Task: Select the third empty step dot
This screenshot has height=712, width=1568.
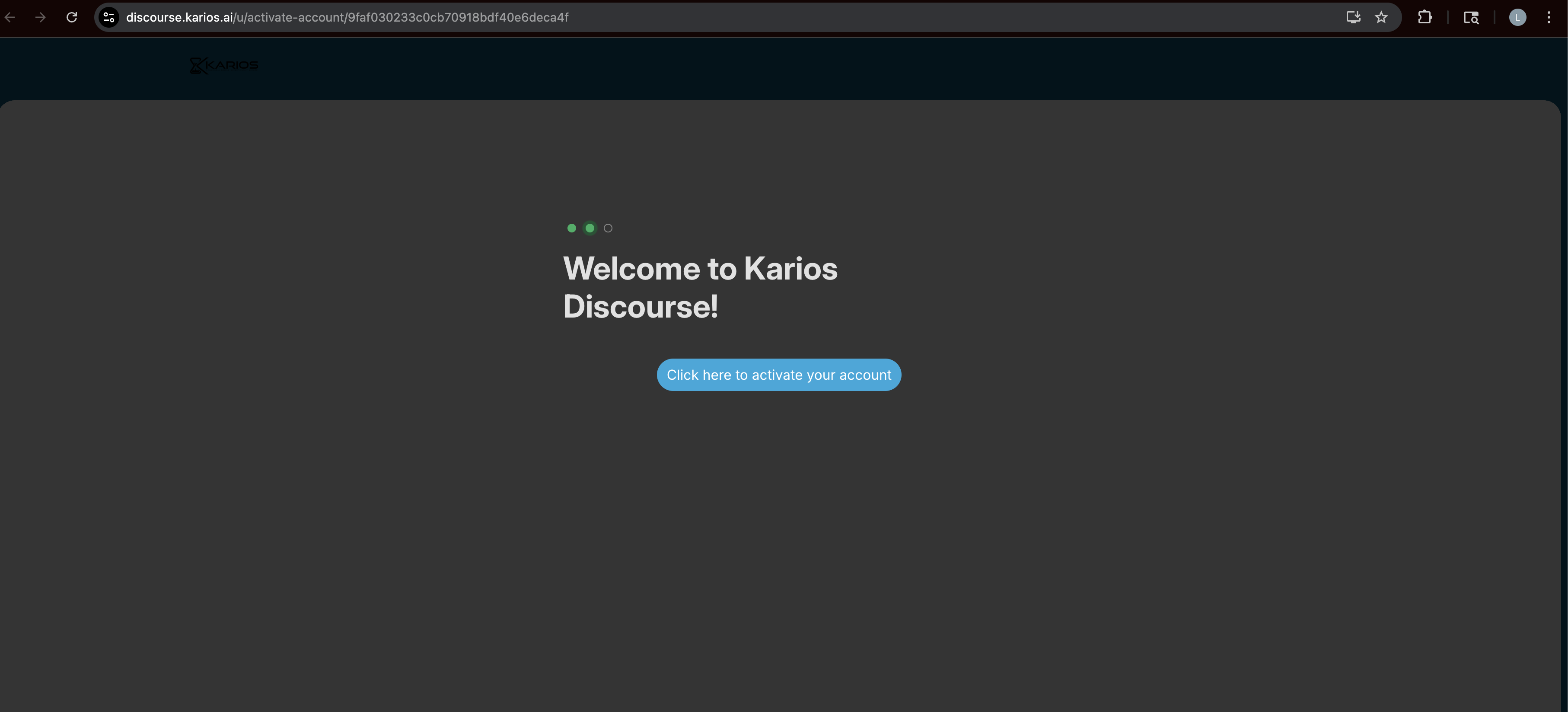Action: point(608,228)
